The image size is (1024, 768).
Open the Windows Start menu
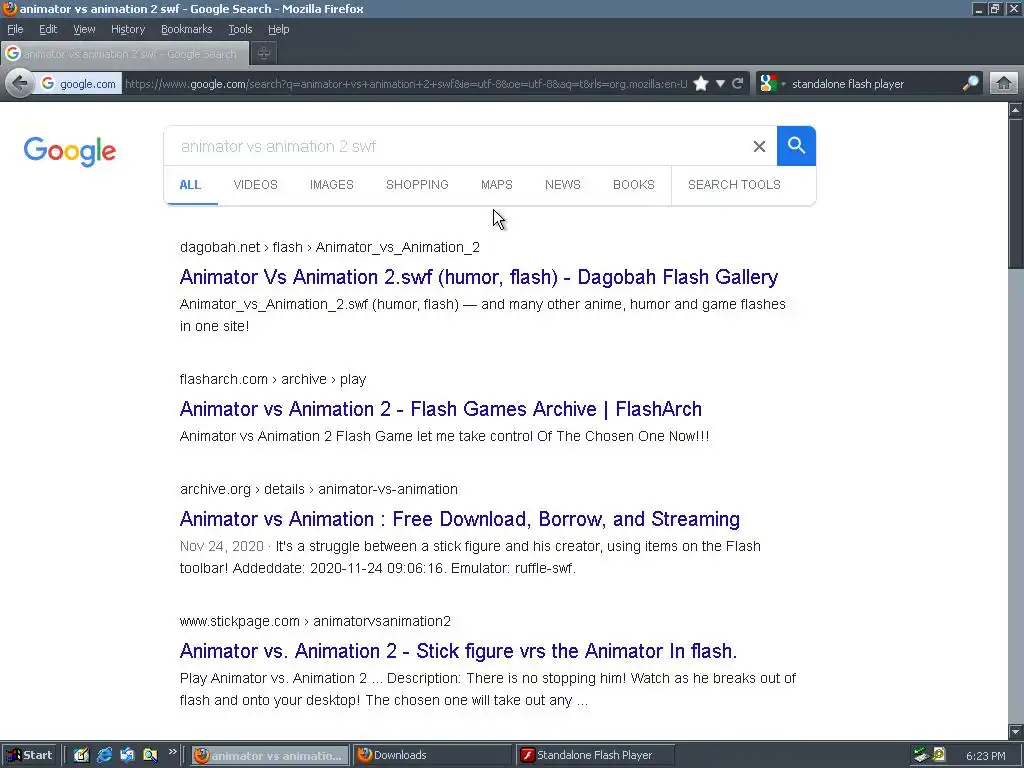click(29, 756)
